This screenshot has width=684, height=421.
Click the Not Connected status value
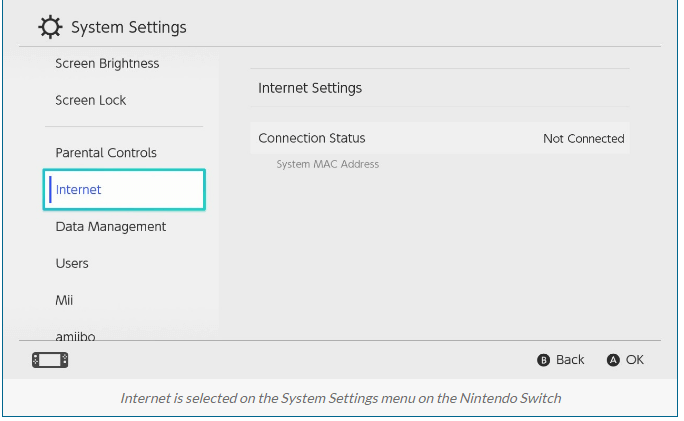click(584, 139)
